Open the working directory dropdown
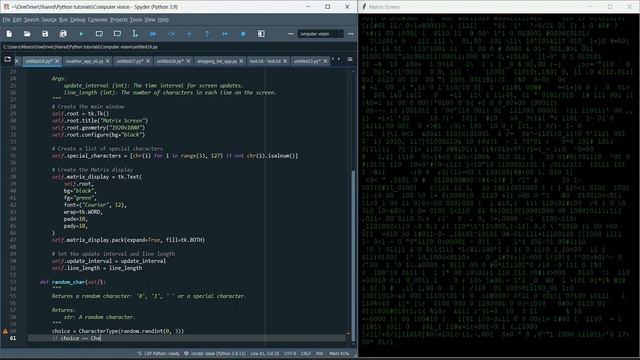The height and width of the screenshot is (360, 640). click(340, 34)
